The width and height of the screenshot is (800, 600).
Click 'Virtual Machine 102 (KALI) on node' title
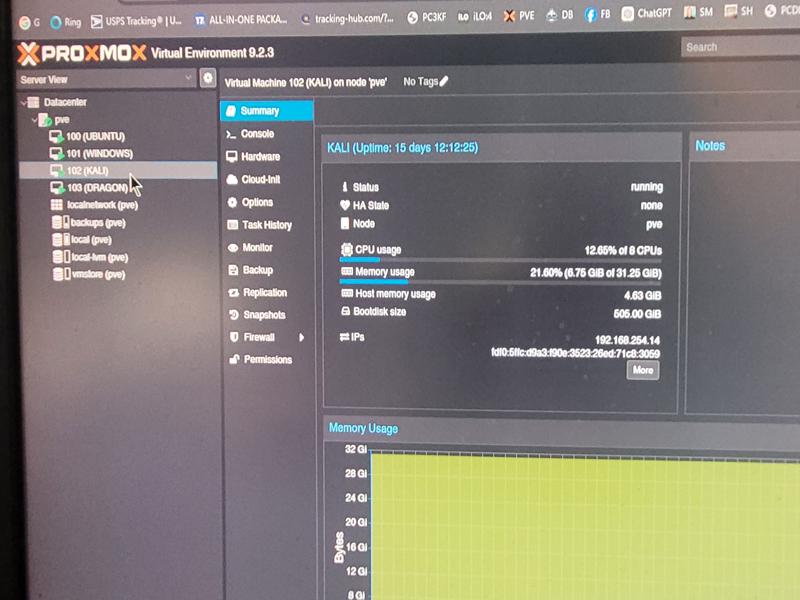click(306, 83)
